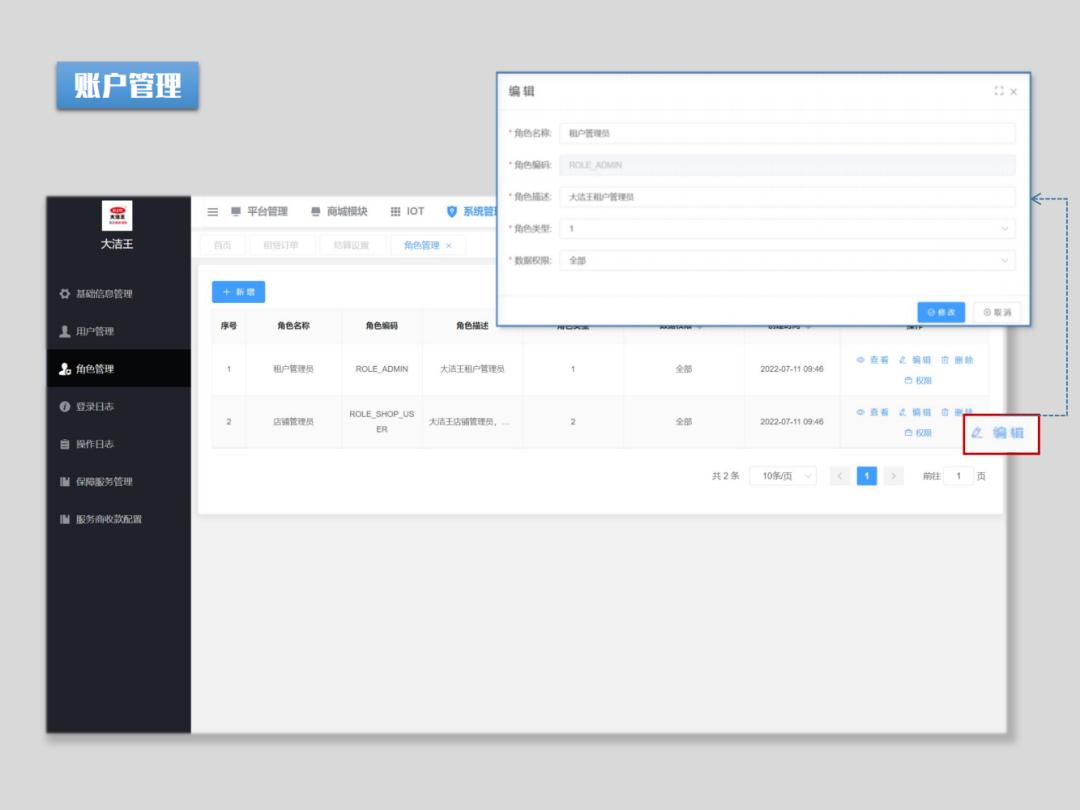Click the 新增 button to add a role
This screenshot has height=810, width=1080.
click(237, 291)
